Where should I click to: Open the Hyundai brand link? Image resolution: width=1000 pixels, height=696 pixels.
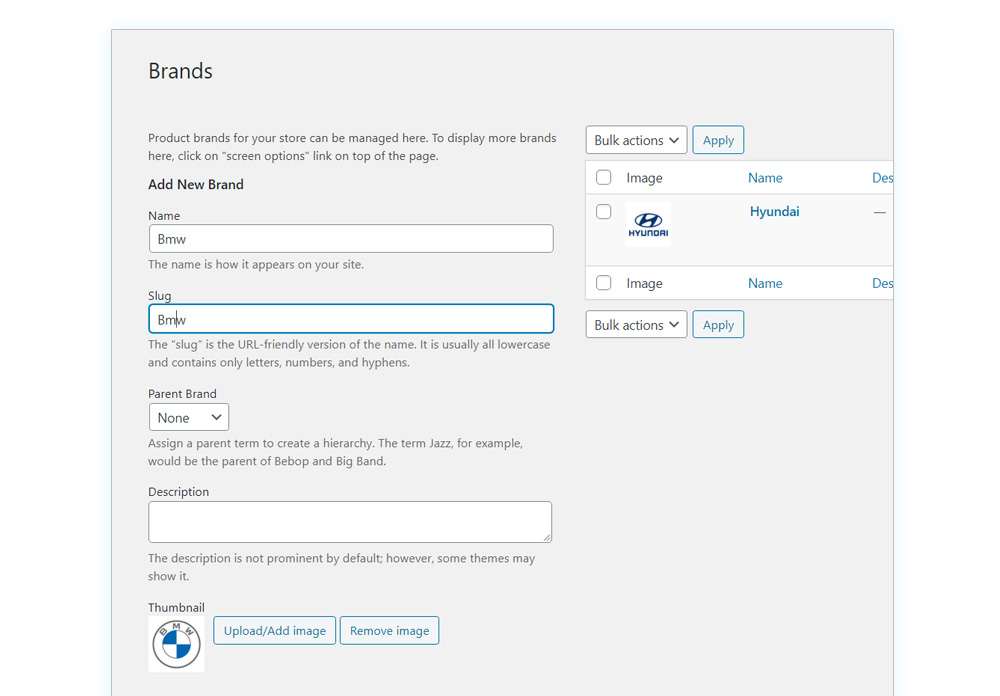[x=774, y=211]
